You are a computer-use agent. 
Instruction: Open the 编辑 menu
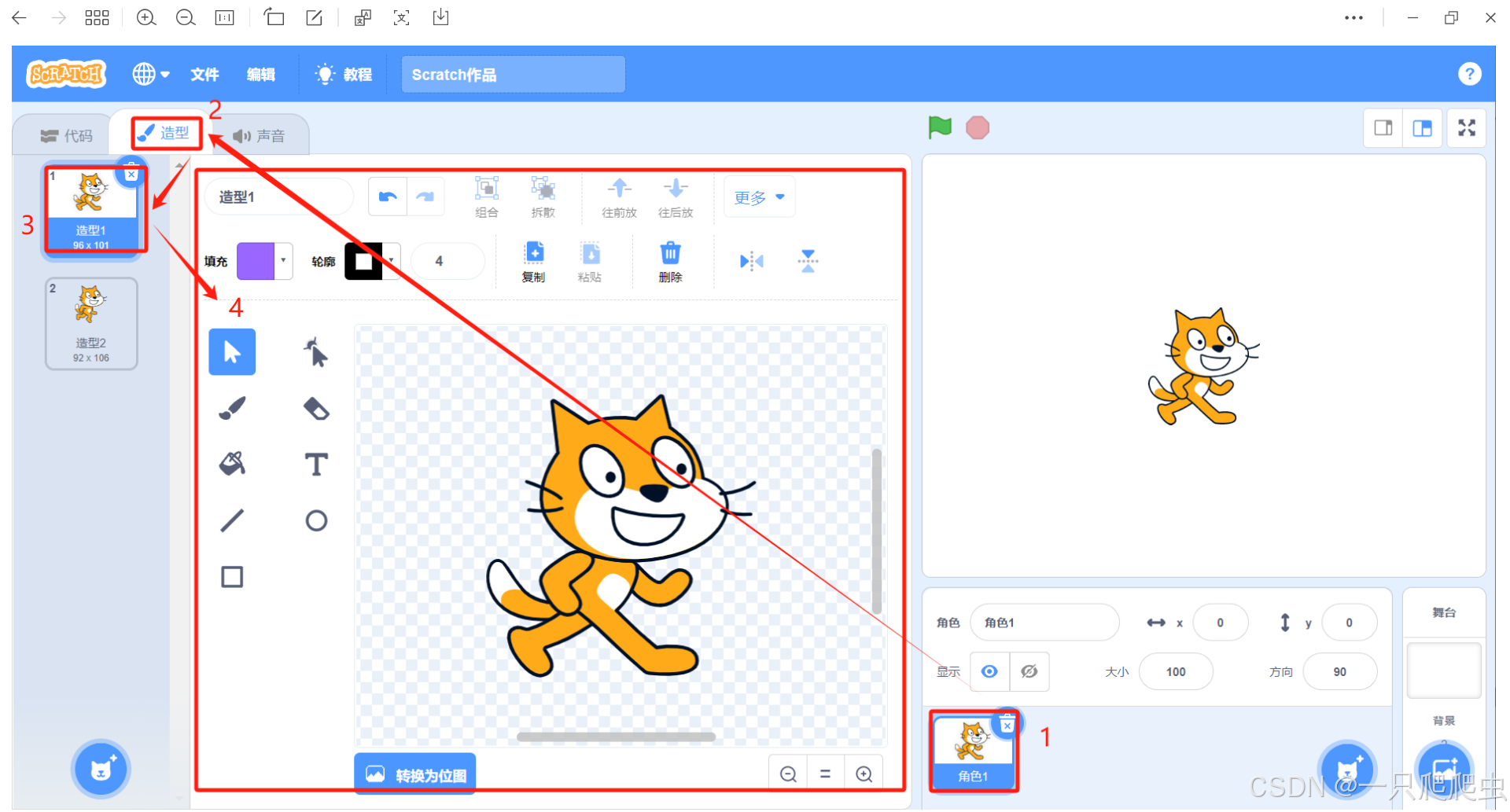pyautogui.click(x=261, y=75)
